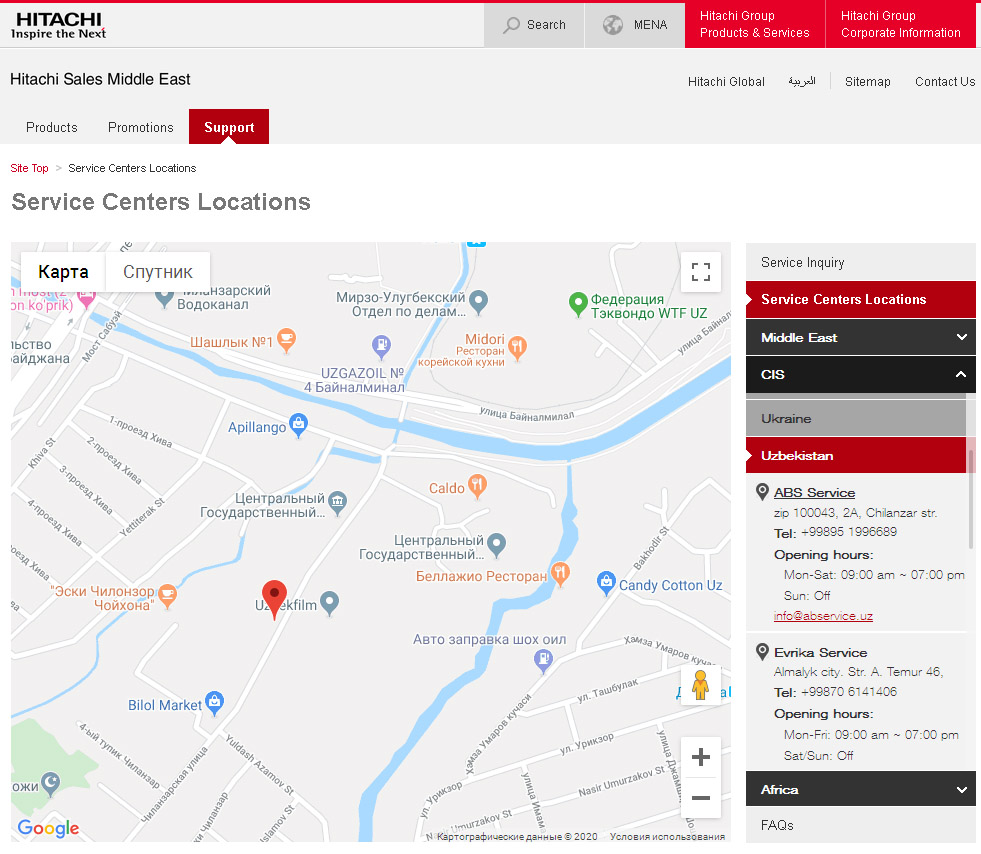981x854 pixels.
Task: Click the fullscreen map icon
Action: pos(701,272)
